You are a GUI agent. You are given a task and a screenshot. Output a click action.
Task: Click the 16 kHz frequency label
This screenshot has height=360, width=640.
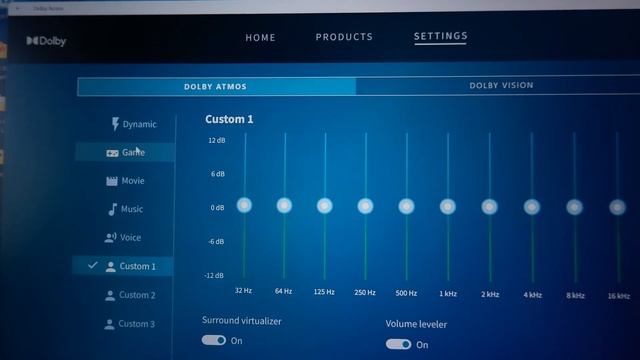pyautogui.click(x=619, y=296)
